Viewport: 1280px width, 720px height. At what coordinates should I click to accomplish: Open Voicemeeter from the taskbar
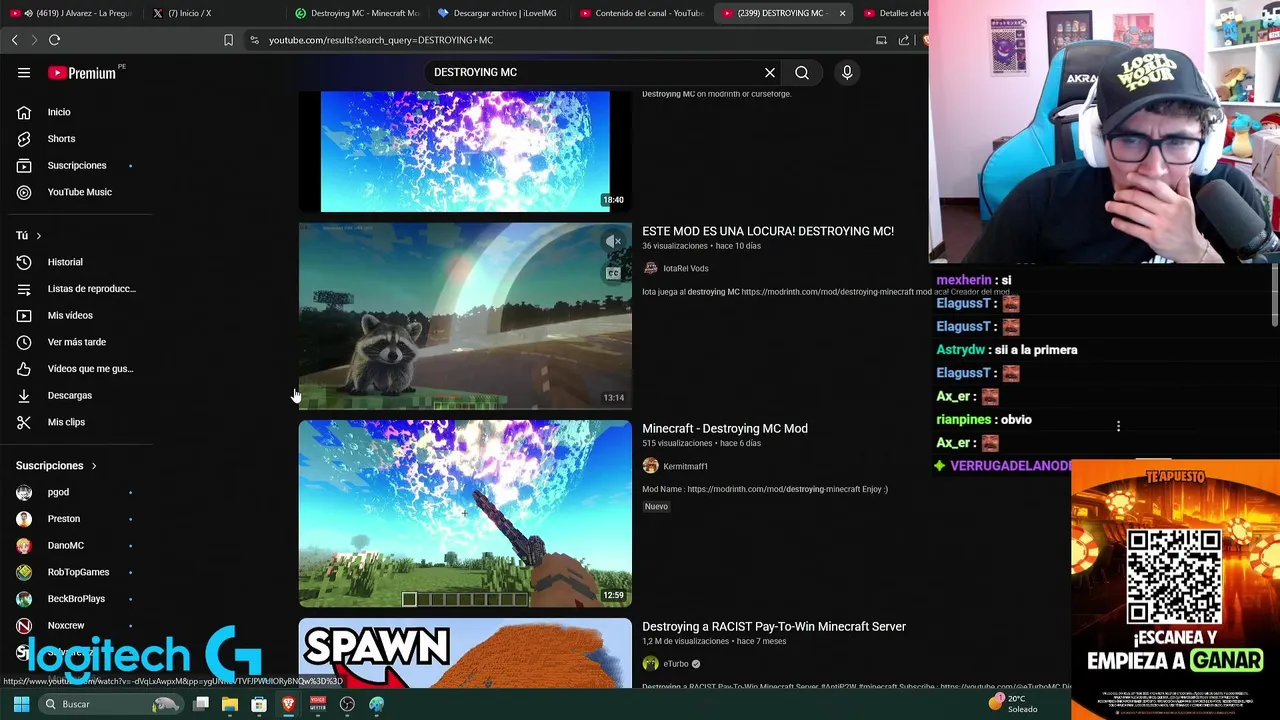pyautogui.click(x=318, y=704)
